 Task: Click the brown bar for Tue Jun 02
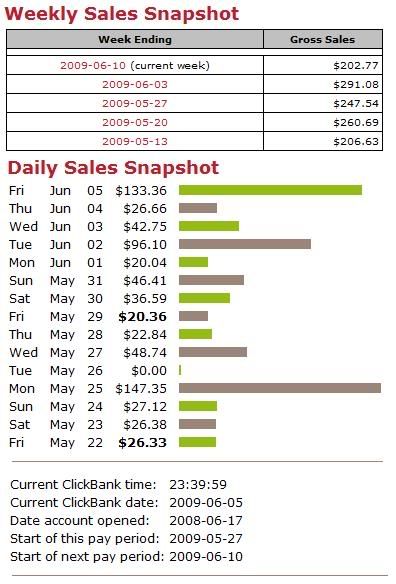pos(245,244)
